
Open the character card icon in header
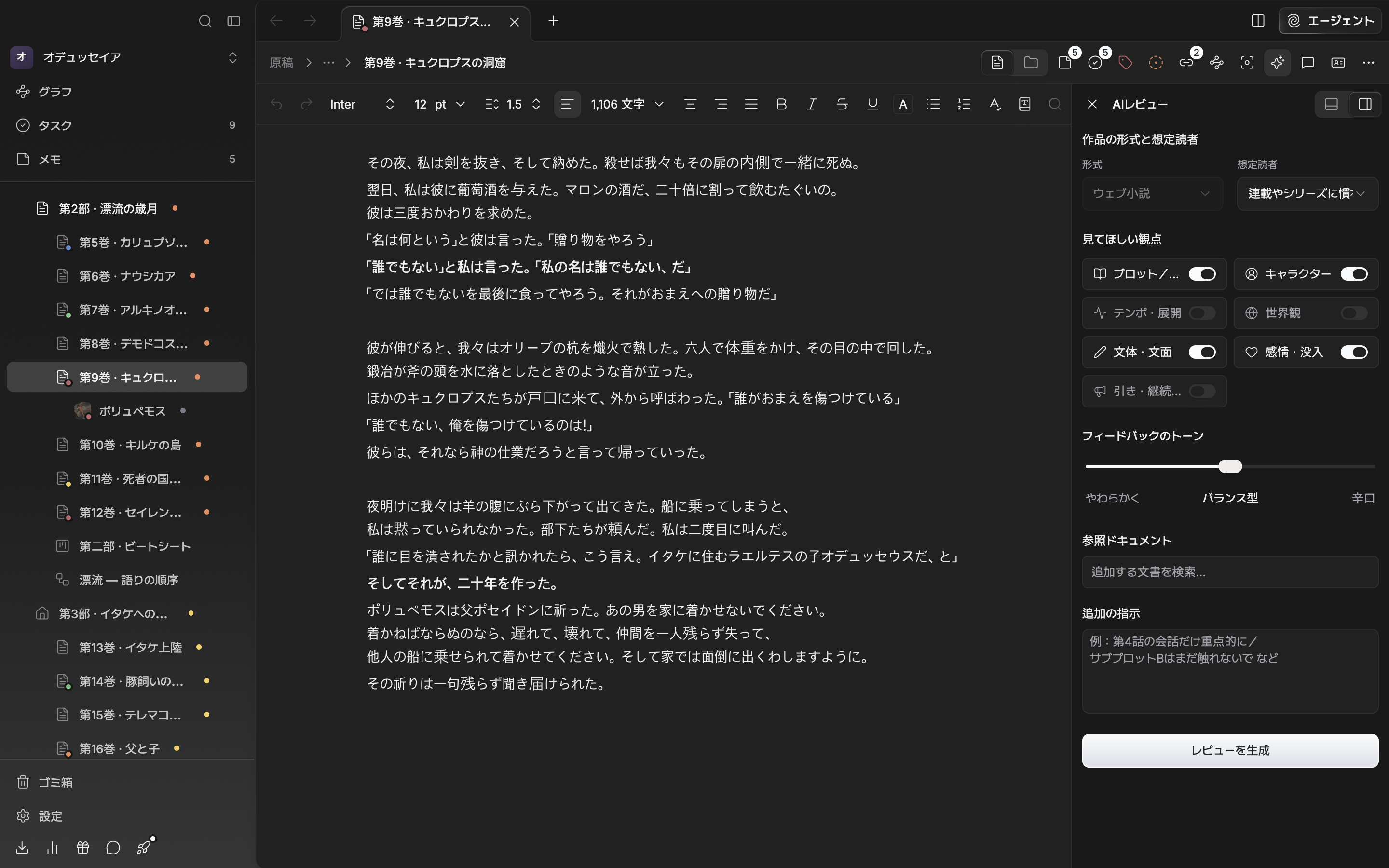pyautogui.click(x=1338, y=63)
